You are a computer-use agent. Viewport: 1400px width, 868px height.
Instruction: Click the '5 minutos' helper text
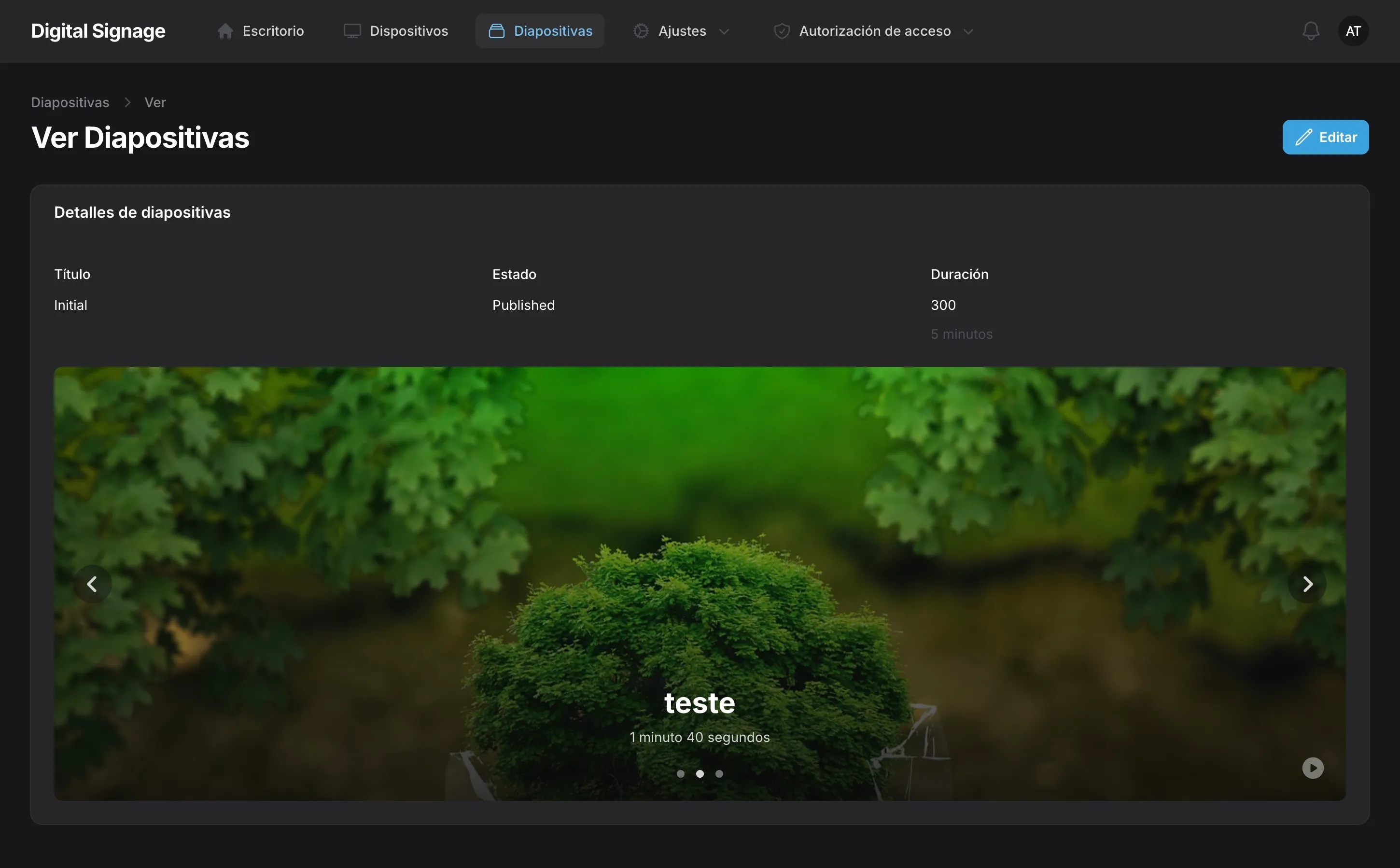click(962, 334)
